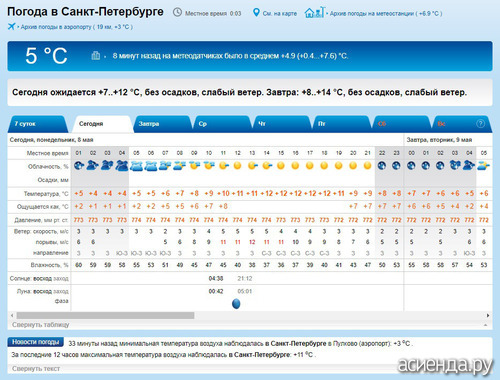This screenshot has width=500, height=380.
Task: Switch to the 'Завтра' tab
Action: 162,124
